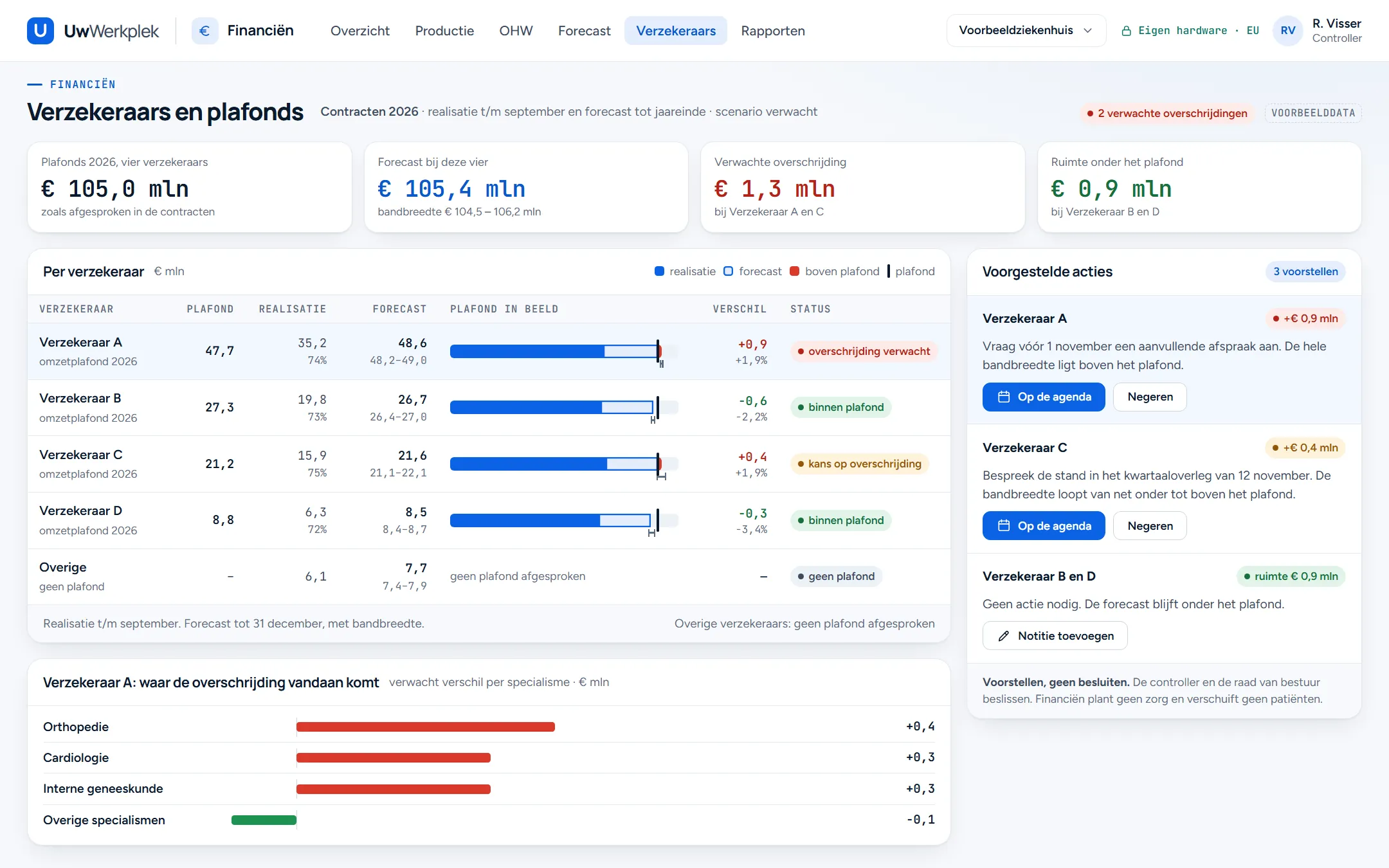Click the Orthopedie red variance bar
The width and height of the screenshot is (1389, 868).
click(x=426, y=727)
